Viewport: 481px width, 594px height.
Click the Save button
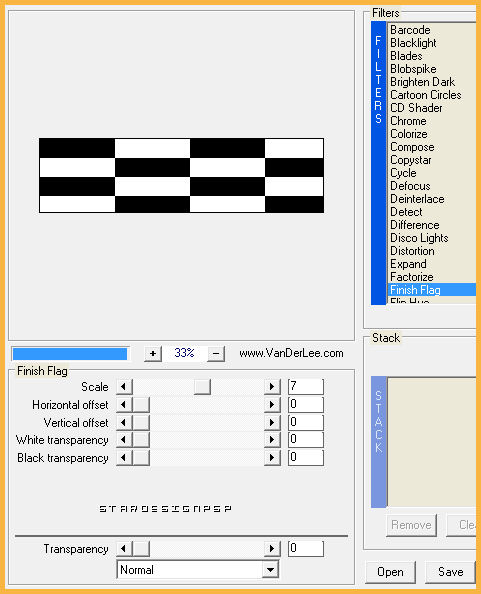(450, 572)
